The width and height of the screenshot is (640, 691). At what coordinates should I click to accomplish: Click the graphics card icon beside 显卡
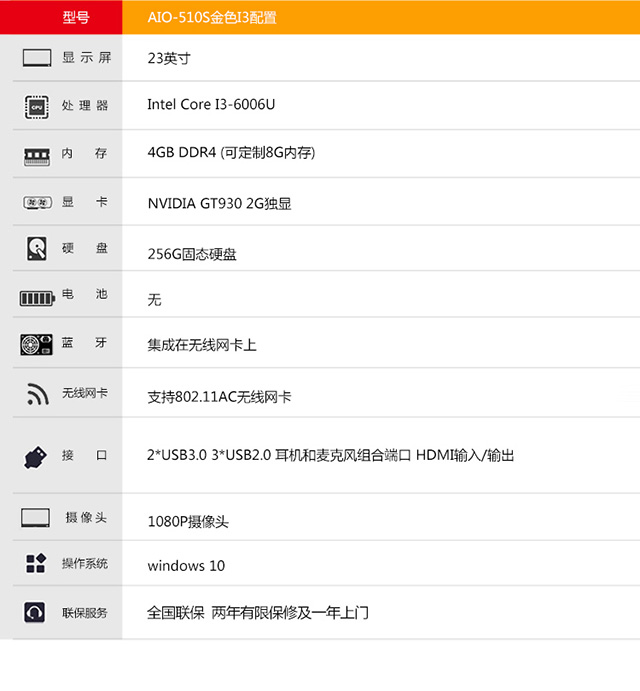point(37,203)
